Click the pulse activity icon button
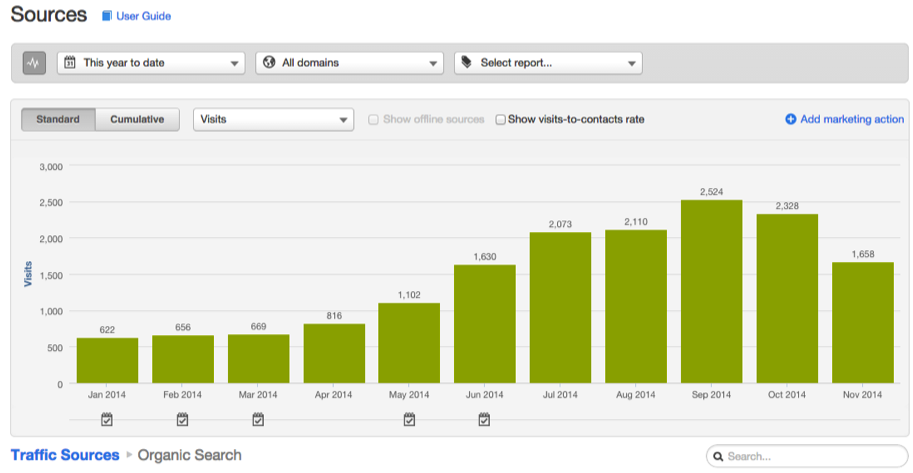 [x=34, y=63]
